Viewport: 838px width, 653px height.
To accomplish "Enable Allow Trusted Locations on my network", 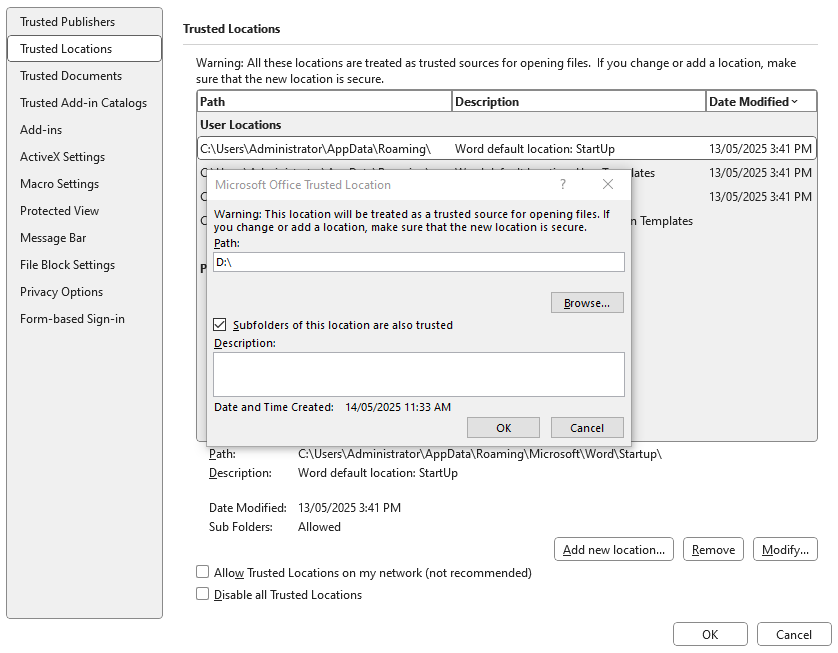I will click(203, 573).
